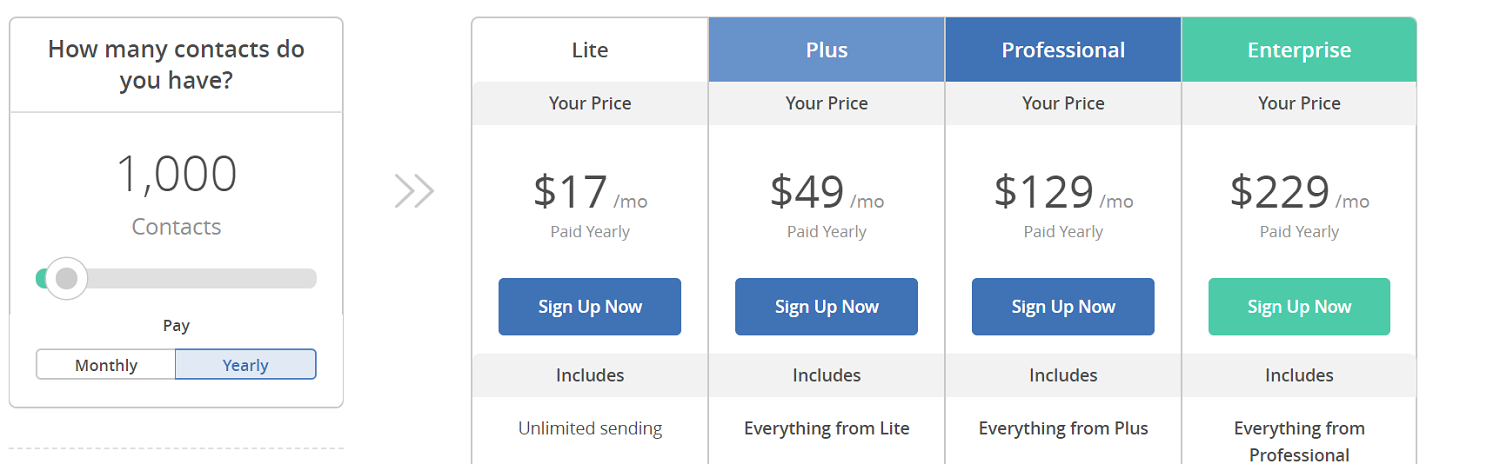Click Sign Up Now for Professional
The height and width of the screenshot is (464, 1500).
coord(1063,307)
